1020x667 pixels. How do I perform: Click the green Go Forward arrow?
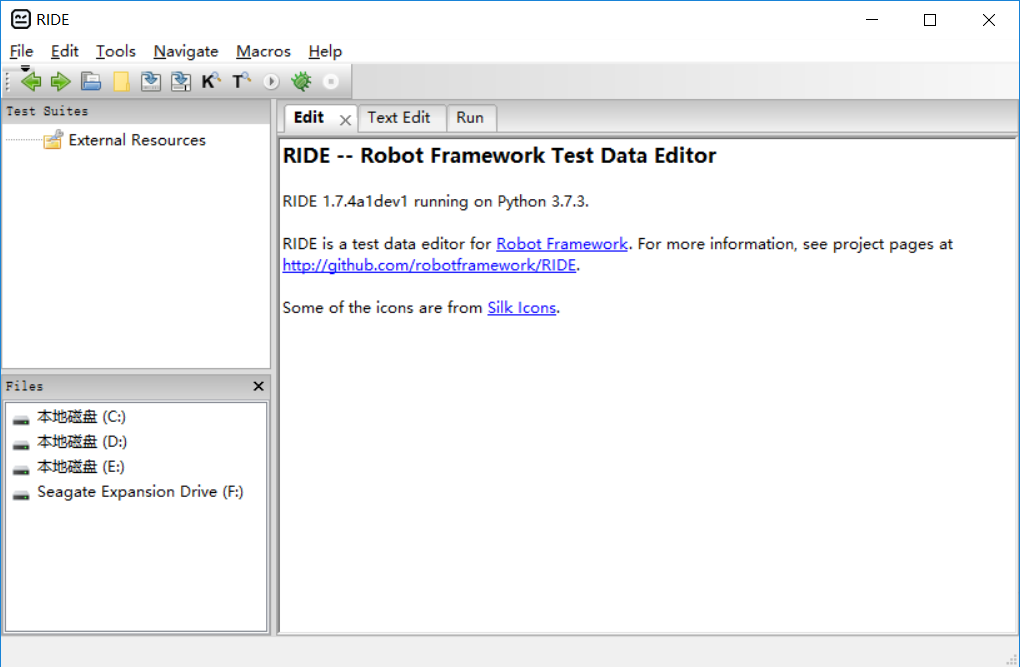click(x=60, y=81)
